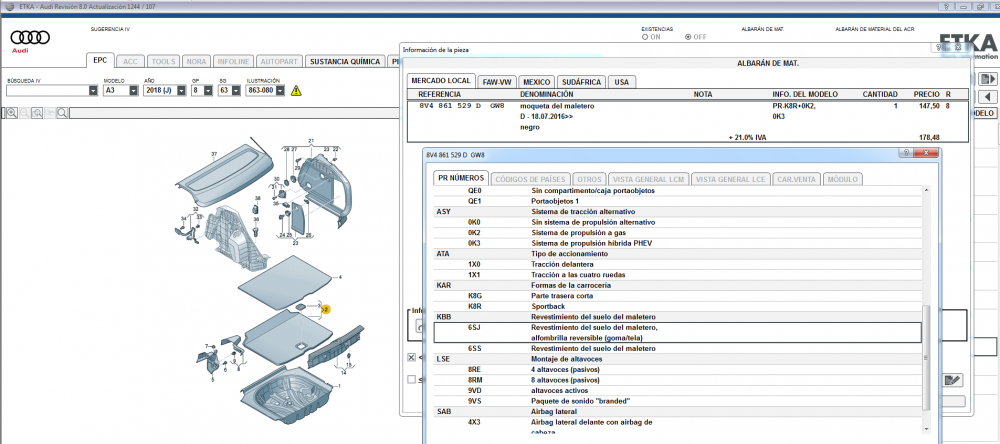1000x444 pixels.
Task: Select the FAW-VW market tab
Action: (x=497, y=82)
